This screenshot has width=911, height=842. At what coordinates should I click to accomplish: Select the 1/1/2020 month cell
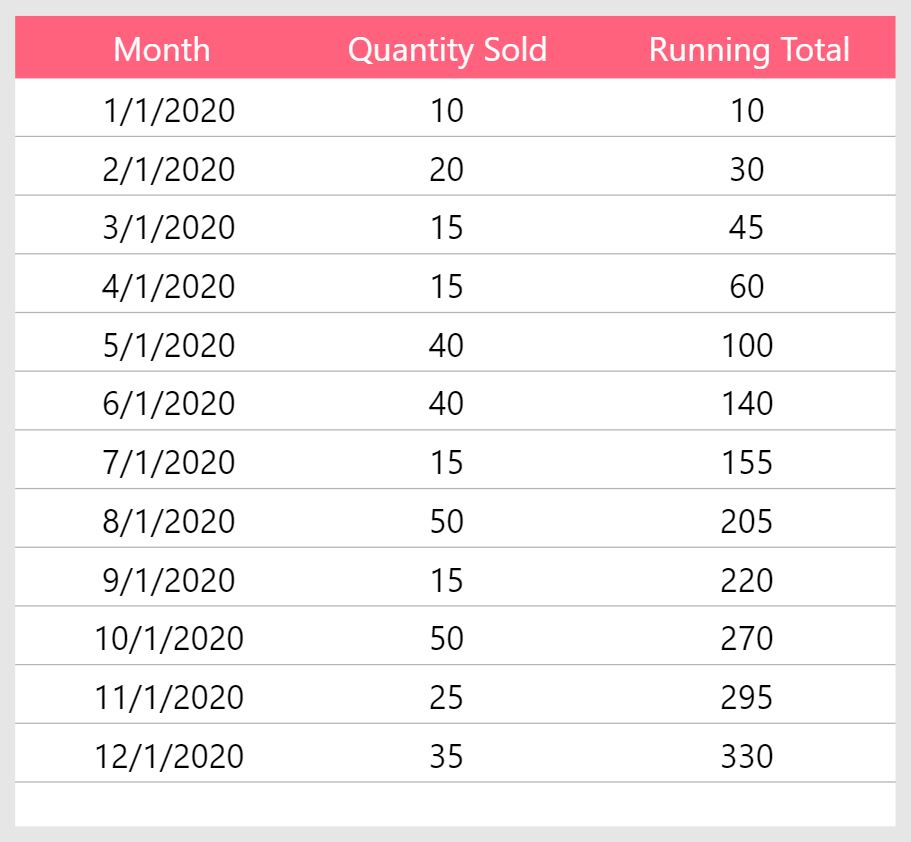click(x=169, y=110)
